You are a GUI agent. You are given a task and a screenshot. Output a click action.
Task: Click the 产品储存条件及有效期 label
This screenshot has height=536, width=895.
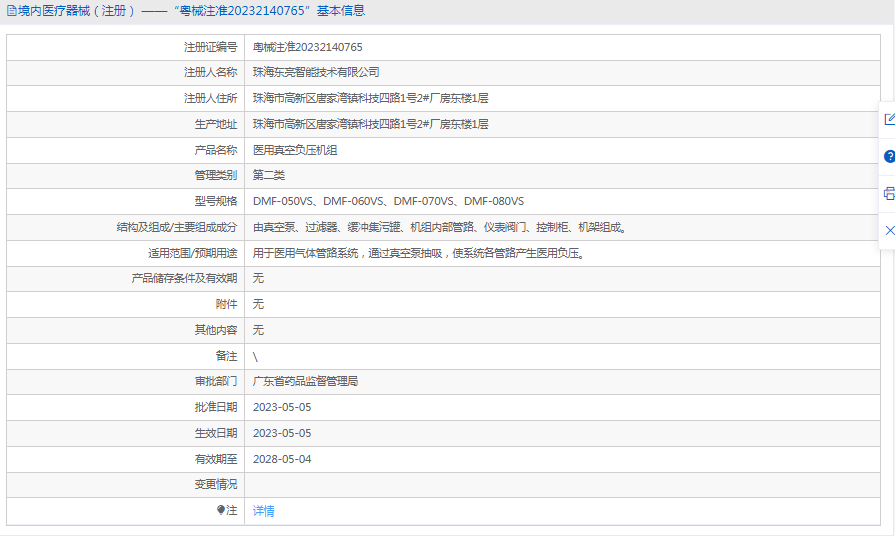[x=184, y=278]
